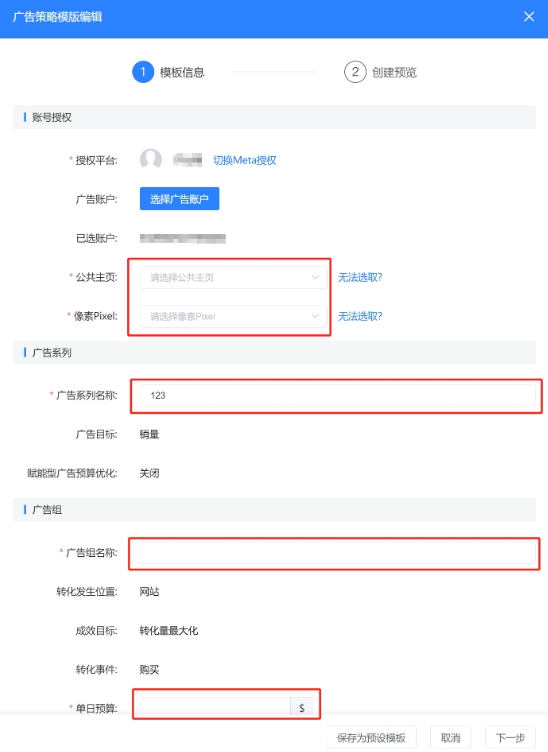Click 无法选取? link beside 公共主页
Viewport: 548px width, 752px height.
pyautogui.click(x=360, y=277)
